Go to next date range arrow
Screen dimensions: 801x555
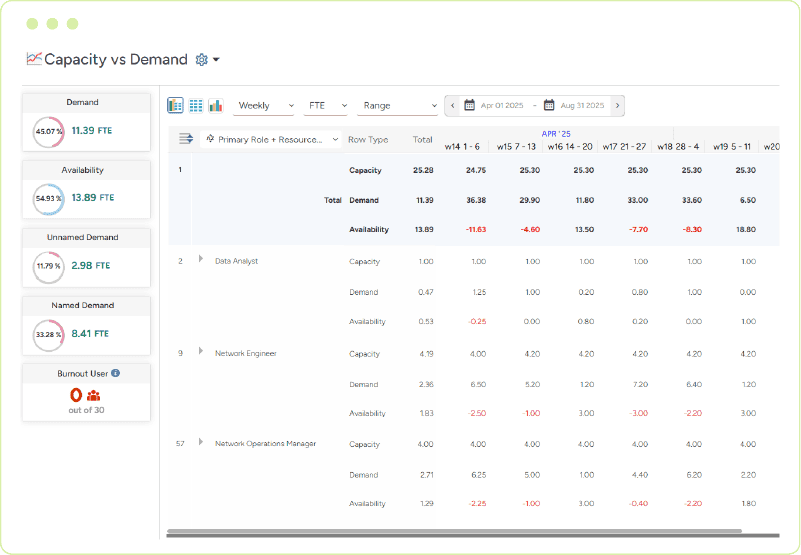[617, 105]
